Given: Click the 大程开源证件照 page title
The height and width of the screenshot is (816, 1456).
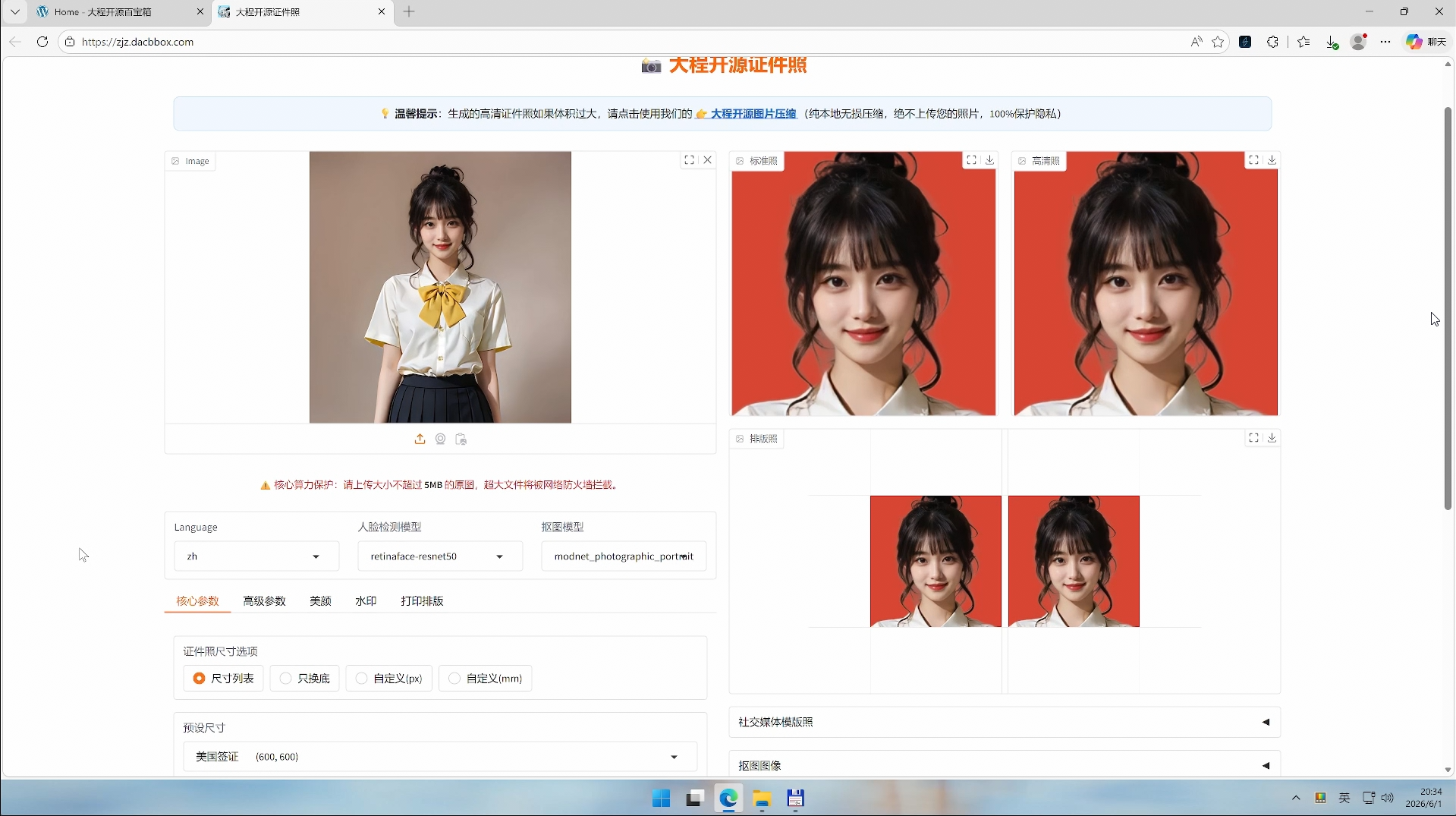Looking at the screenshot, I should pos(737,65).
